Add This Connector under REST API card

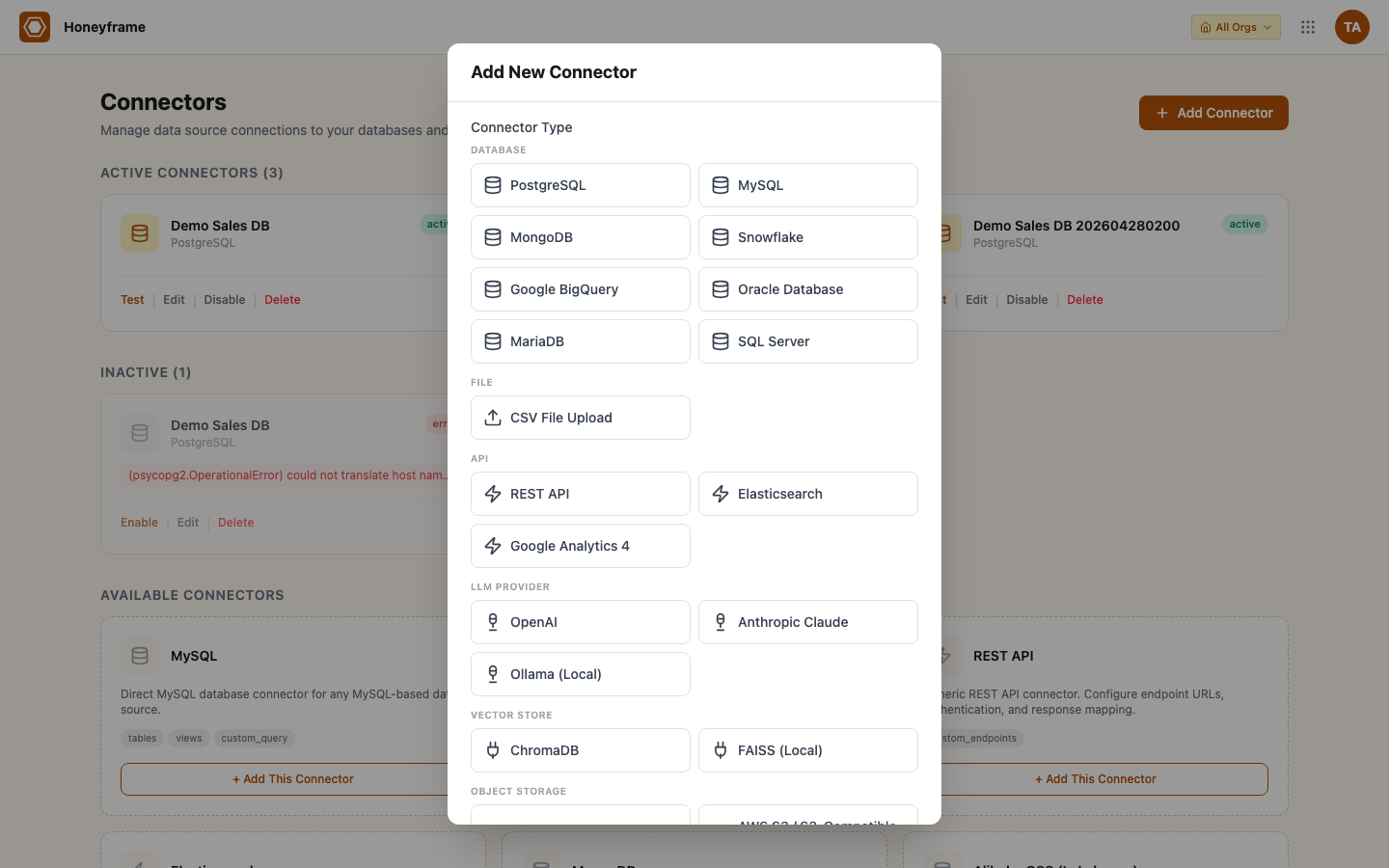coord(1096,779)
